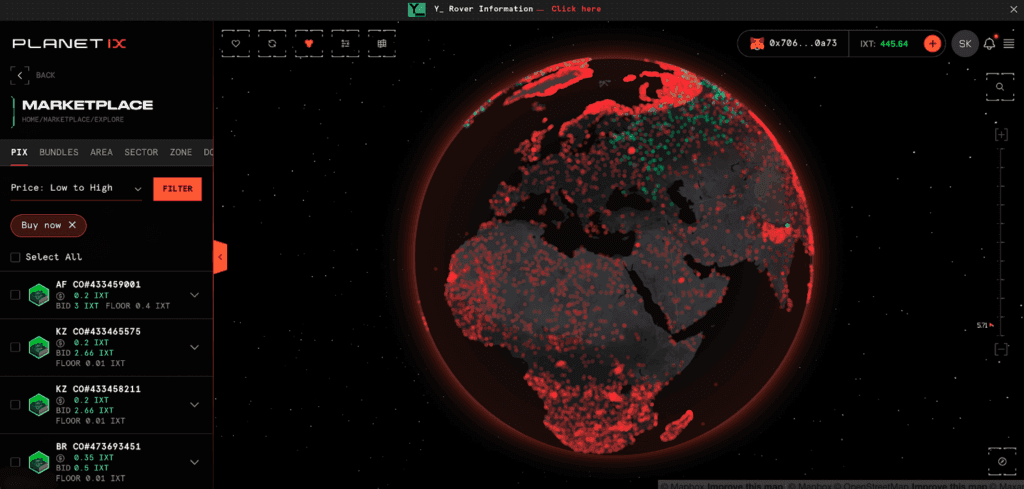Expand the AF CO#433459001 listing details
The image size is (1024, 489).
coord(194,295)
